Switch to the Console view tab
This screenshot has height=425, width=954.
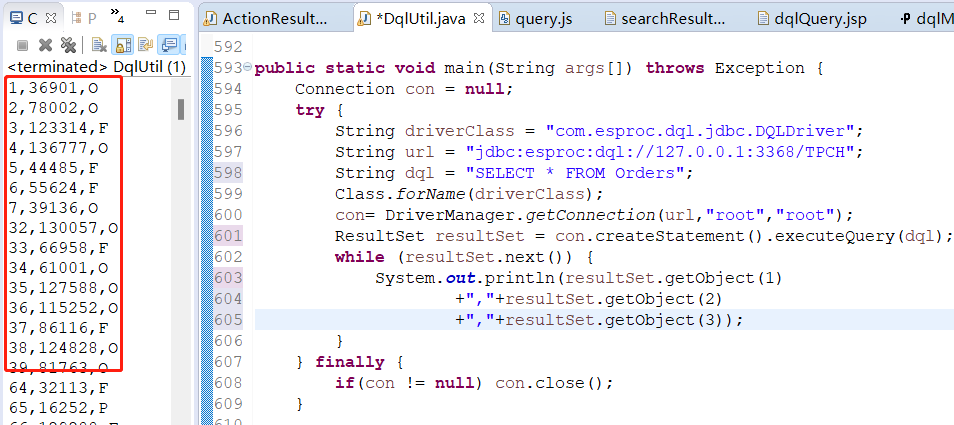point(26,18)
